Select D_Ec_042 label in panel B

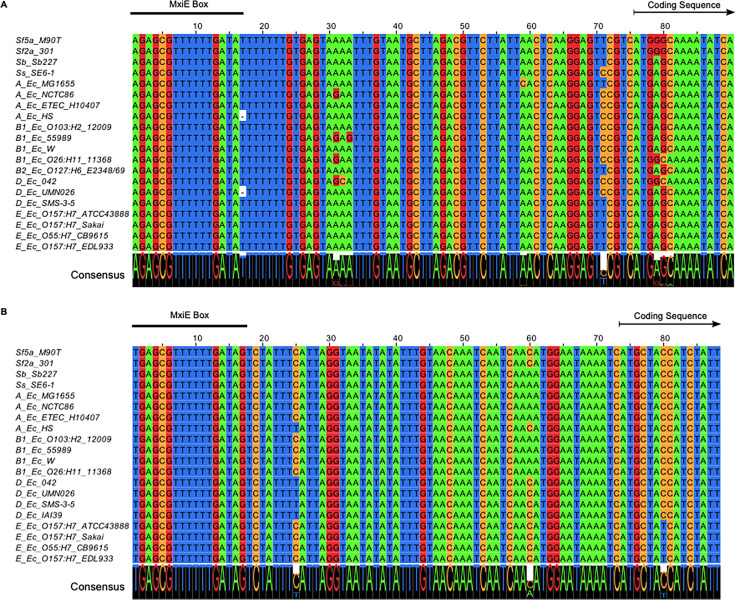coord(36,482)
